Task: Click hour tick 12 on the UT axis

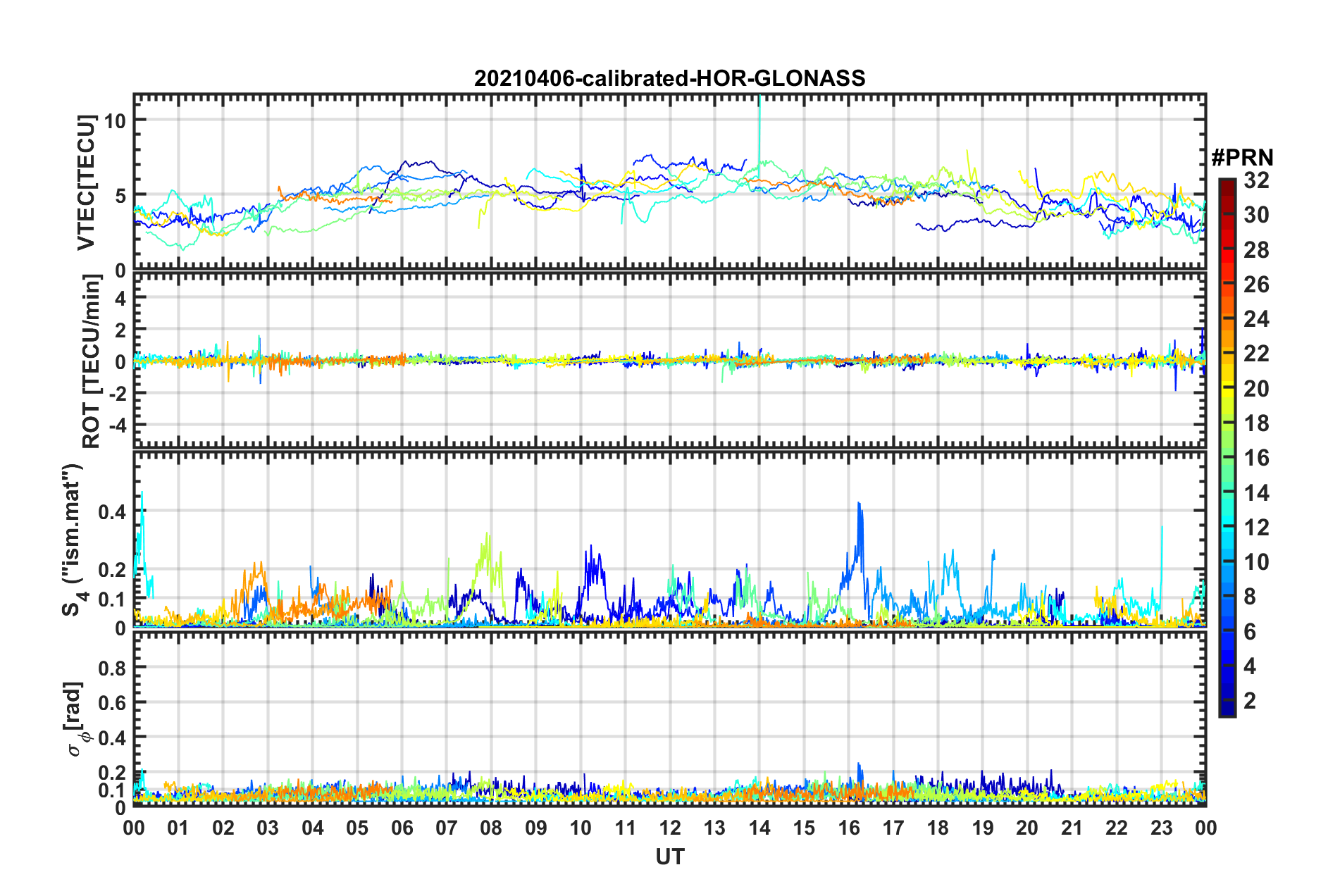Action: pyautogui.click(x=670, y=828)
